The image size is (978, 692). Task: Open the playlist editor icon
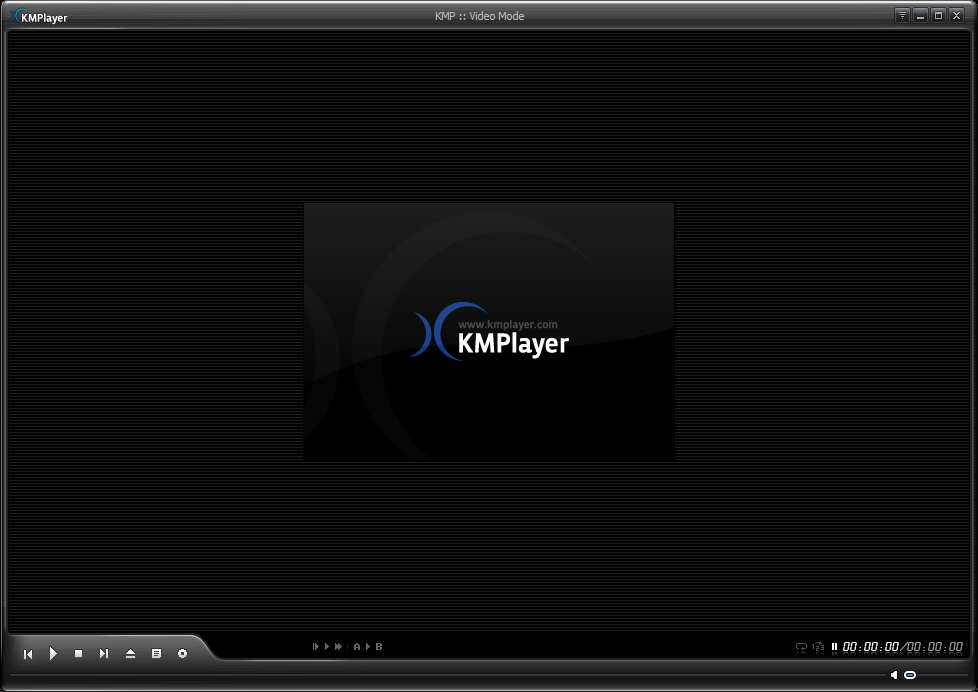coord(156,654)
